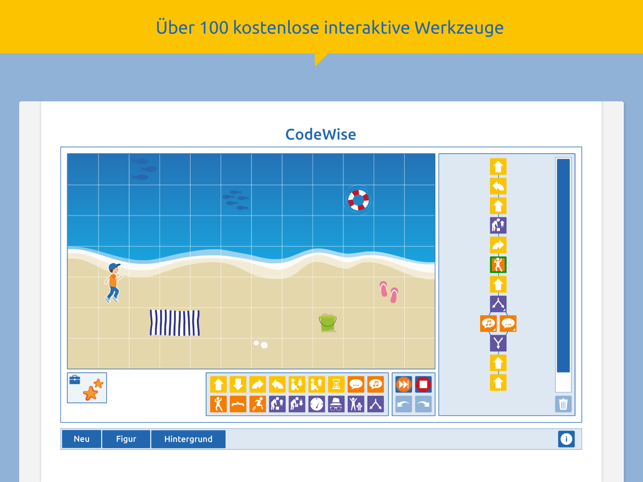
Task: Pick the running figure command
Action: click(x=258, y=404)
